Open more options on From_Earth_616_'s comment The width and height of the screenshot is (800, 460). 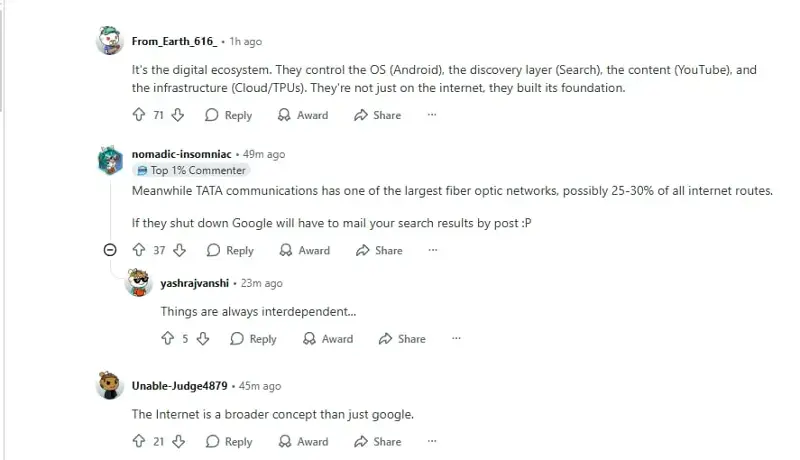click(x=432, y=115)
